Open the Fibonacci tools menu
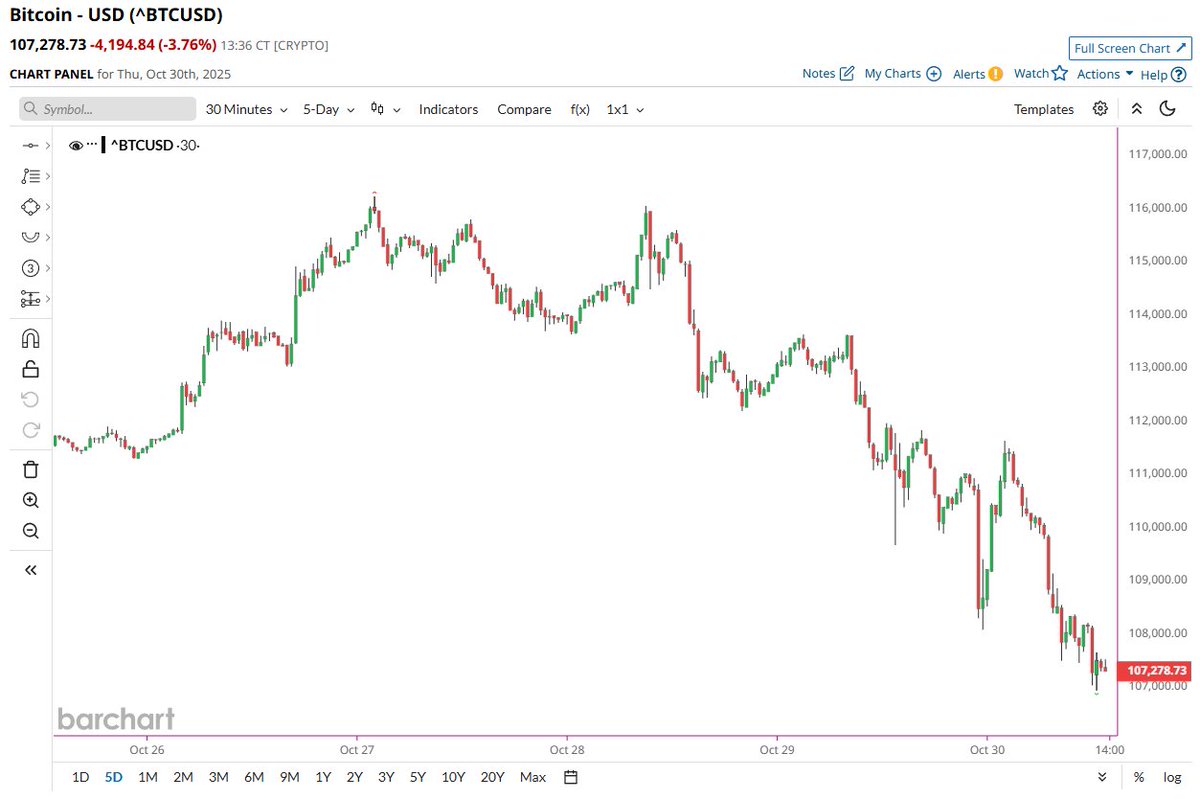Image resolution: width=1200 pixels, height=799 pixels. [30, 175]
